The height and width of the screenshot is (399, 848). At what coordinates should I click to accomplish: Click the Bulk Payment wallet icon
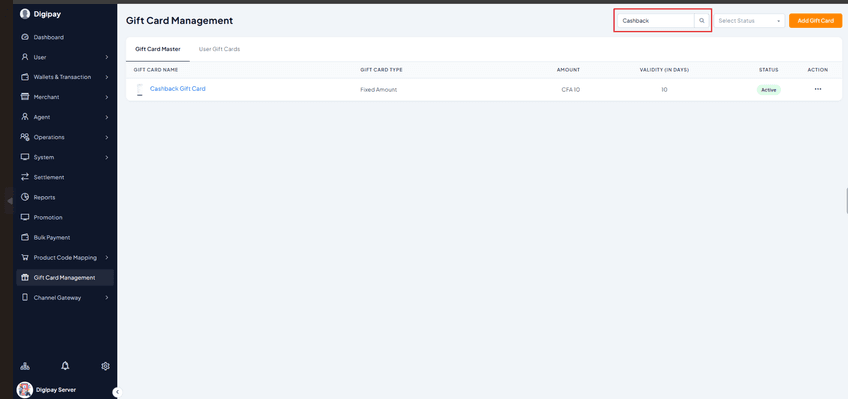[x=25, y=237]
